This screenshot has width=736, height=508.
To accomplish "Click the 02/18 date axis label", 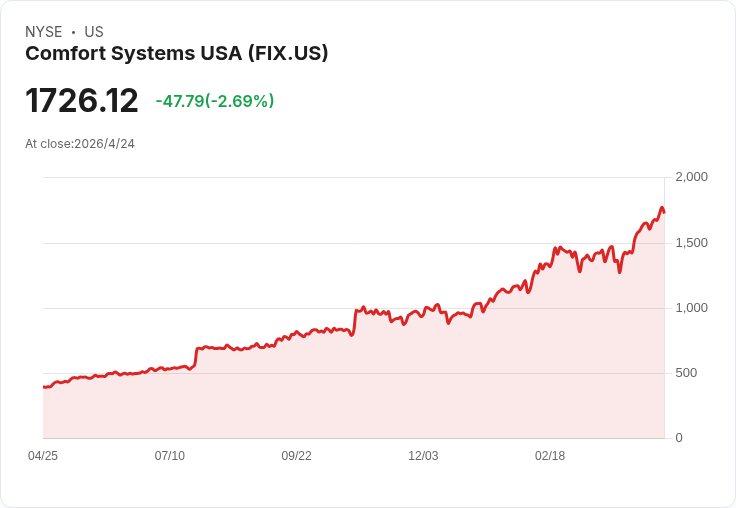I will pyautogui.click(x=550, y=455).
